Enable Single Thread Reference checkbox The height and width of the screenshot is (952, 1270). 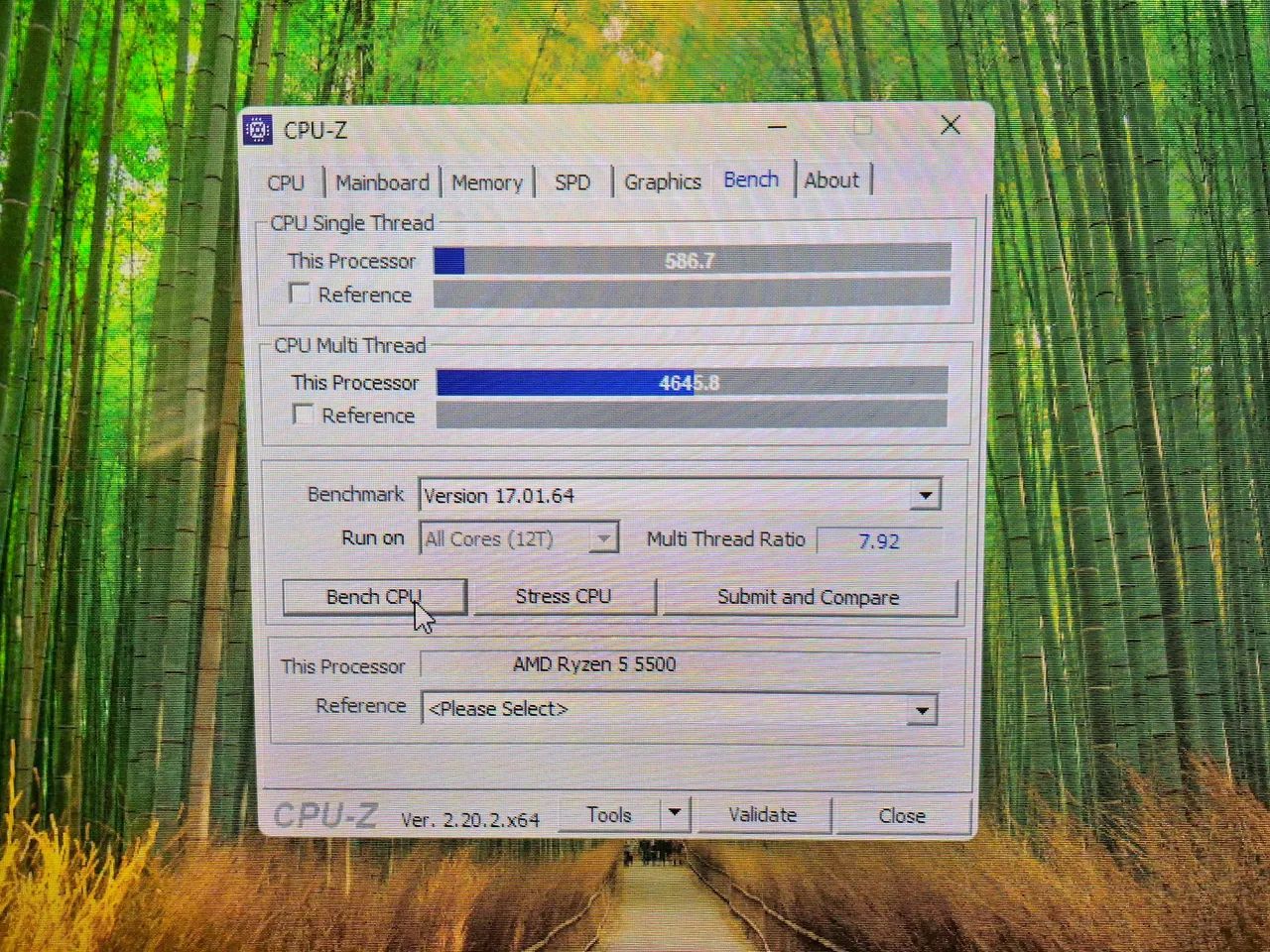click(x=299, y=294)
